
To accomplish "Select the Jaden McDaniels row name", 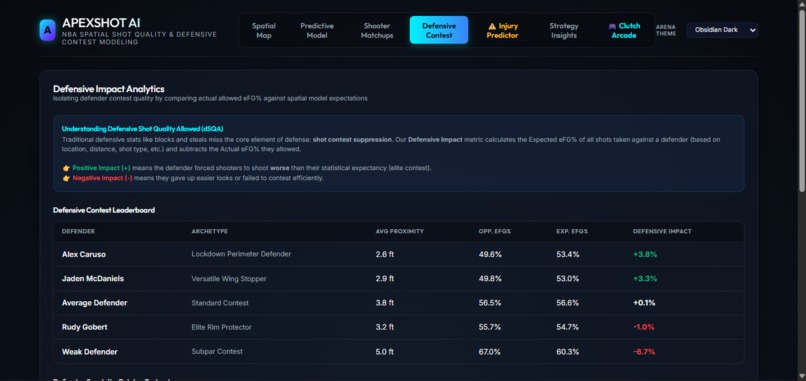I will click(x=93, y=279).
